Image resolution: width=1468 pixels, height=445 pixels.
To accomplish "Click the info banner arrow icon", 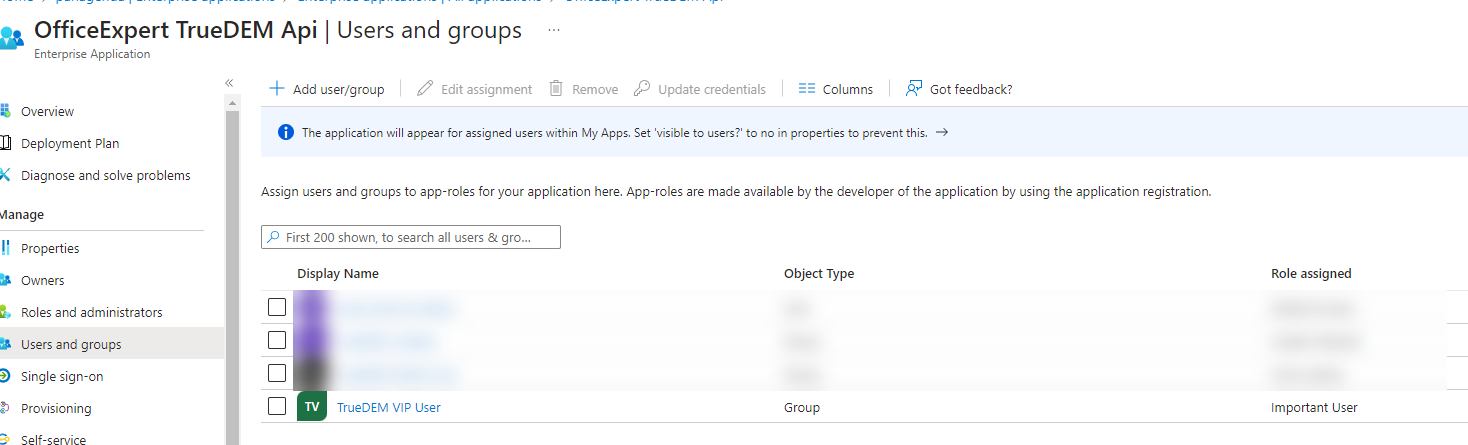I will (941, 132).
